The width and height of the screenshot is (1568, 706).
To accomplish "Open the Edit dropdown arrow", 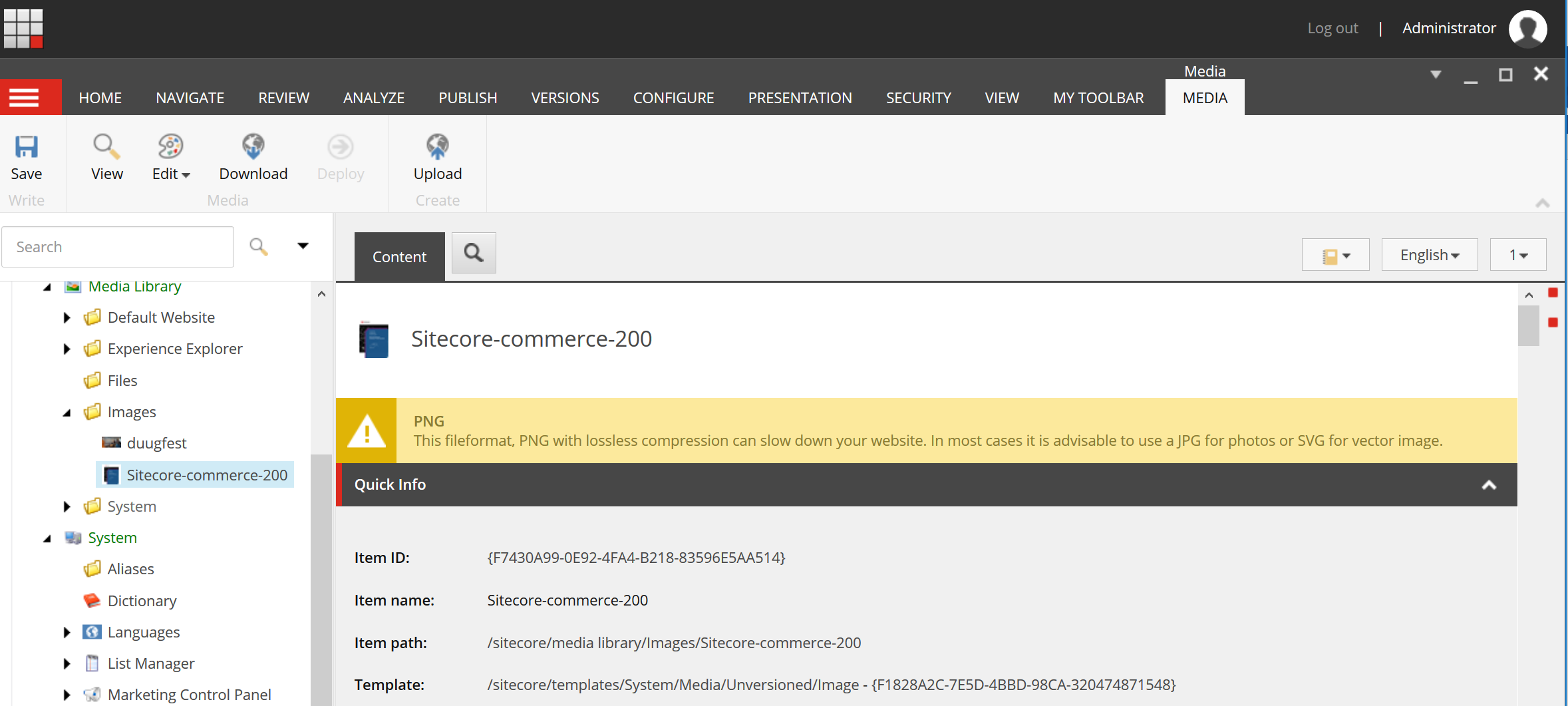I will [186, 175].
